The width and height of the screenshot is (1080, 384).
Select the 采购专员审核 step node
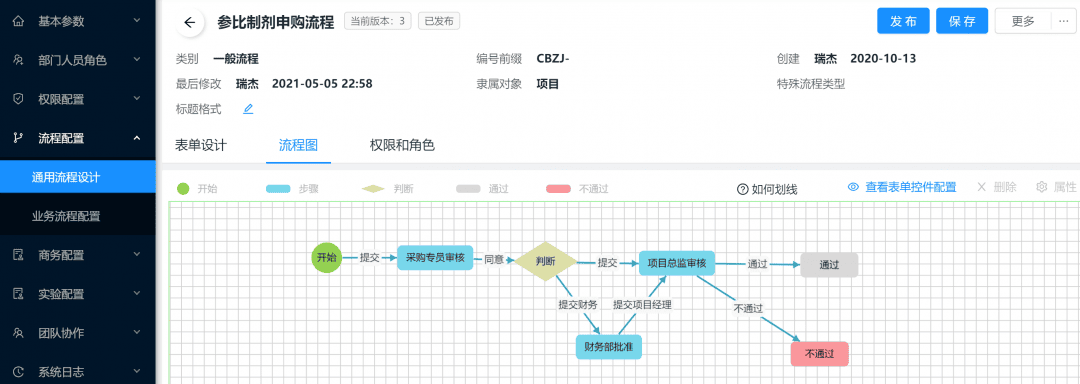[x=435, y=258]
